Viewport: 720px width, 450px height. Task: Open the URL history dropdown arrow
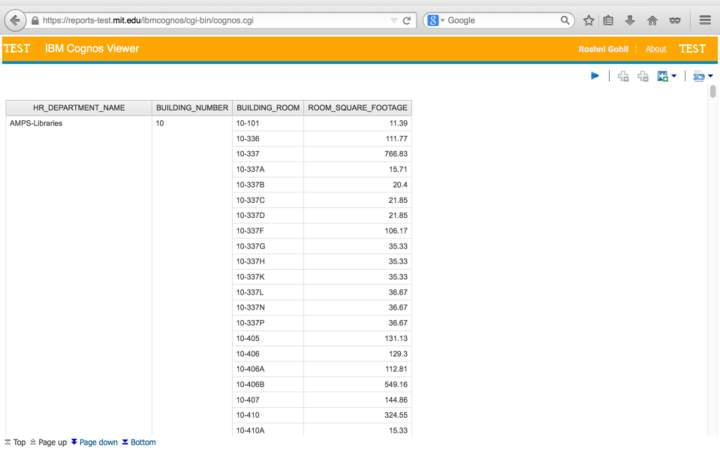tap(393, 20)
